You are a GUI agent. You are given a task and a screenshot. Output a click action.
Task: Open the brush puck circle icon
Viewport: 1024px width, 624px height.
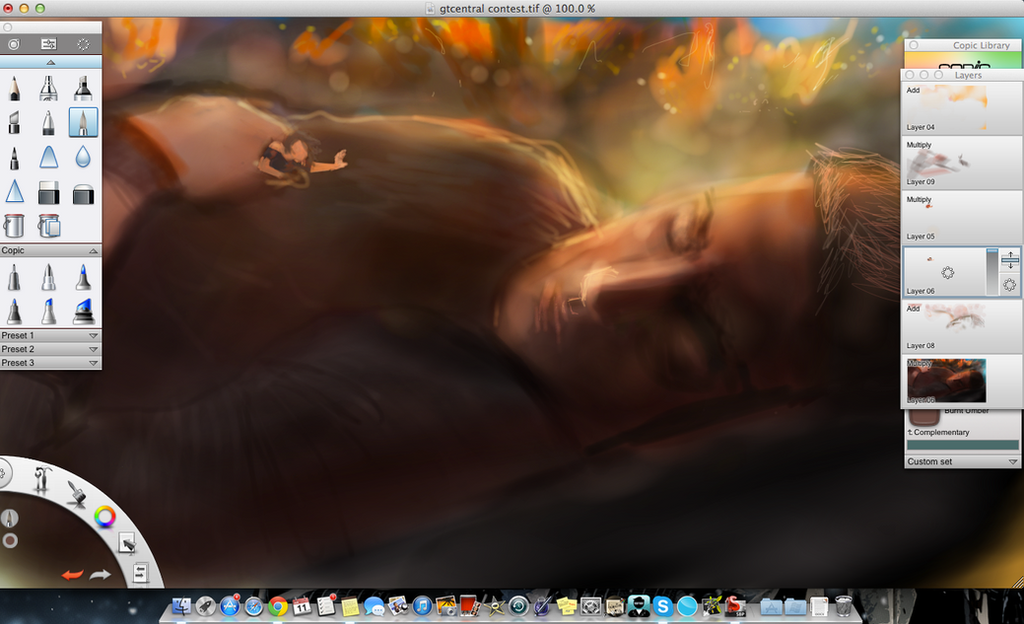[14, 44]
